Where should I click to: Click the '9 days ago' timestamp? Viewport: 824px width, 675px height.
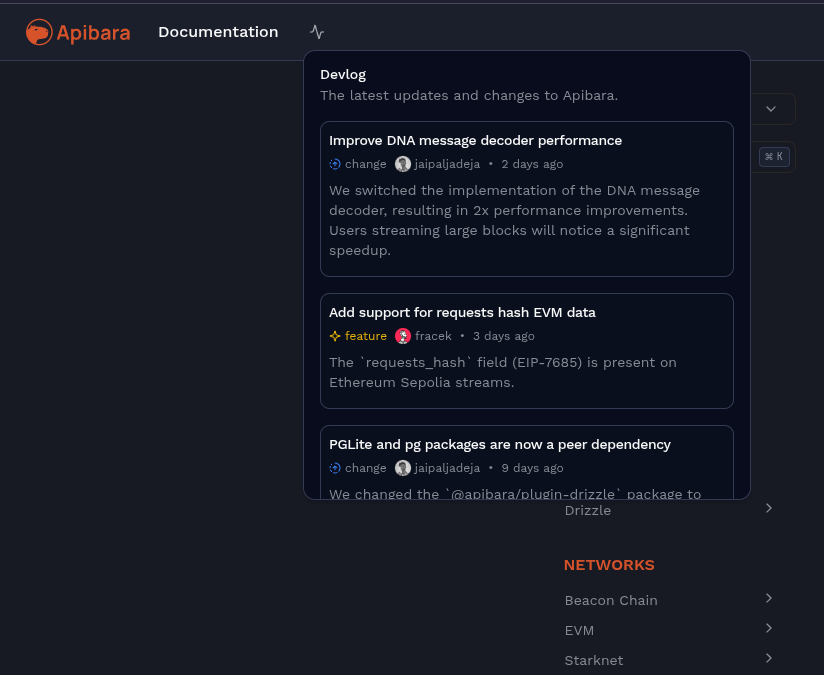point(532,468)
